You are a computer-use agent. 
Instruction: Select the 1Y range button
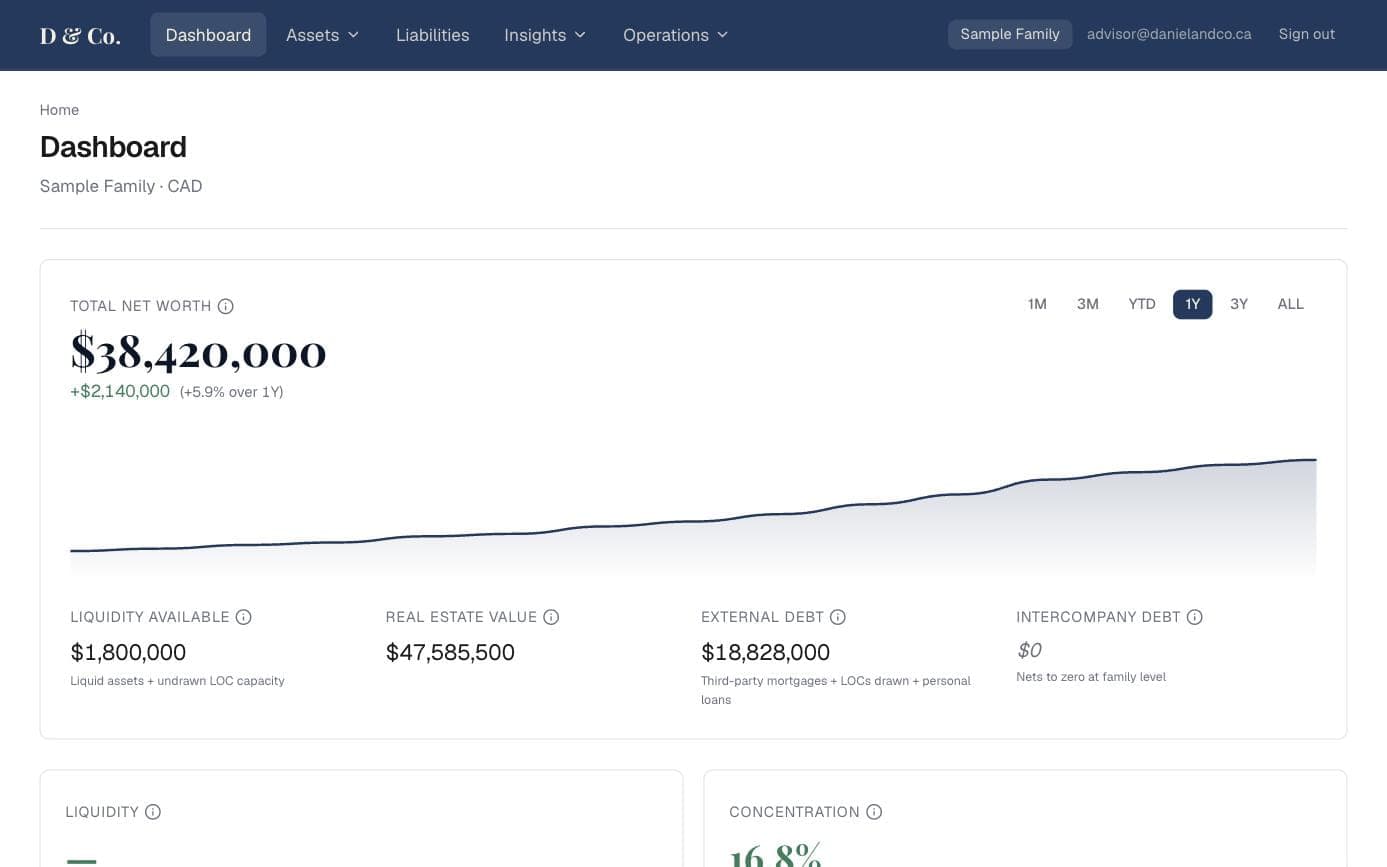point(1193,304)
